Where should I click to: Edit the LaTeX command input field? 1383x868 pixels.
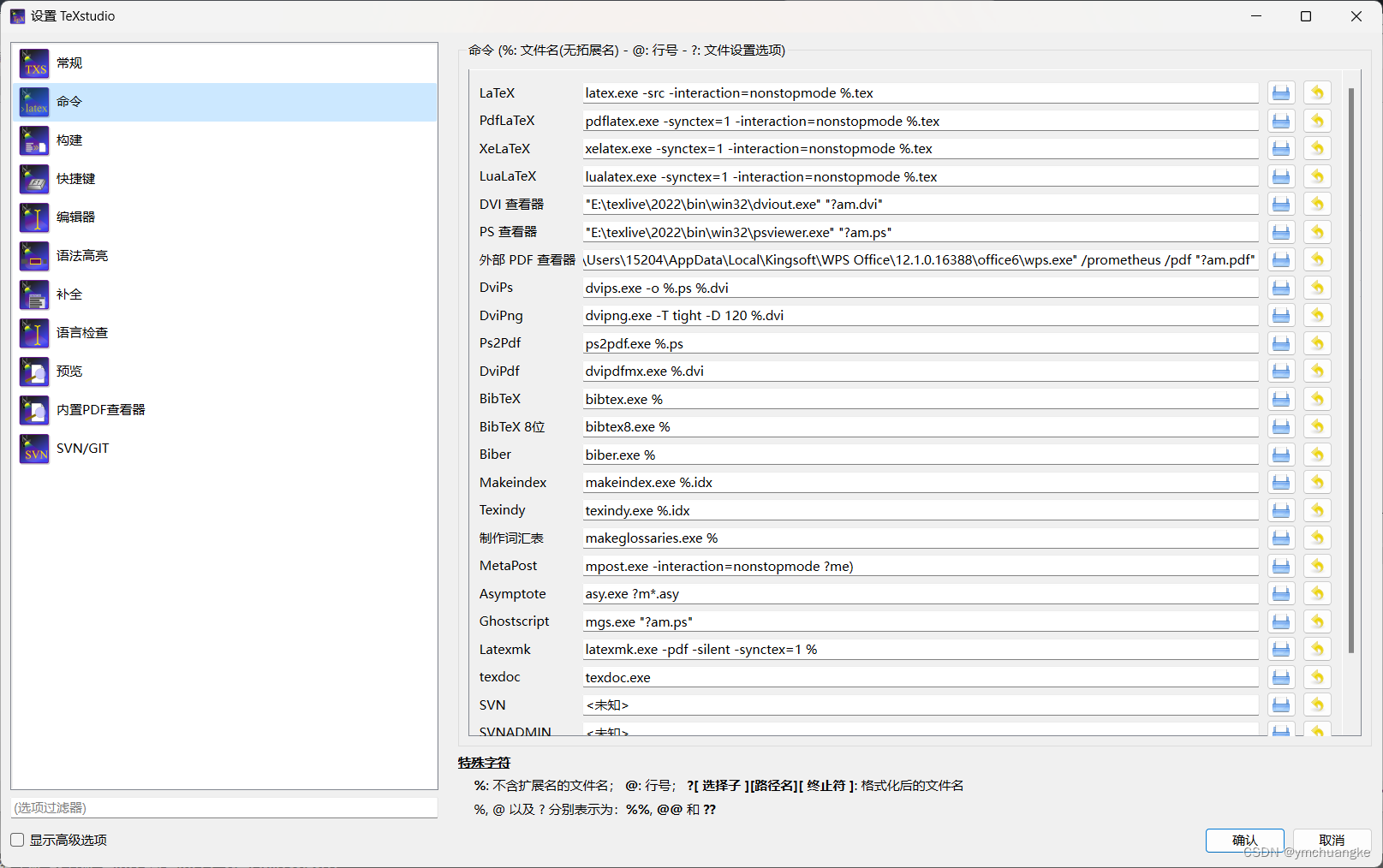921,93
